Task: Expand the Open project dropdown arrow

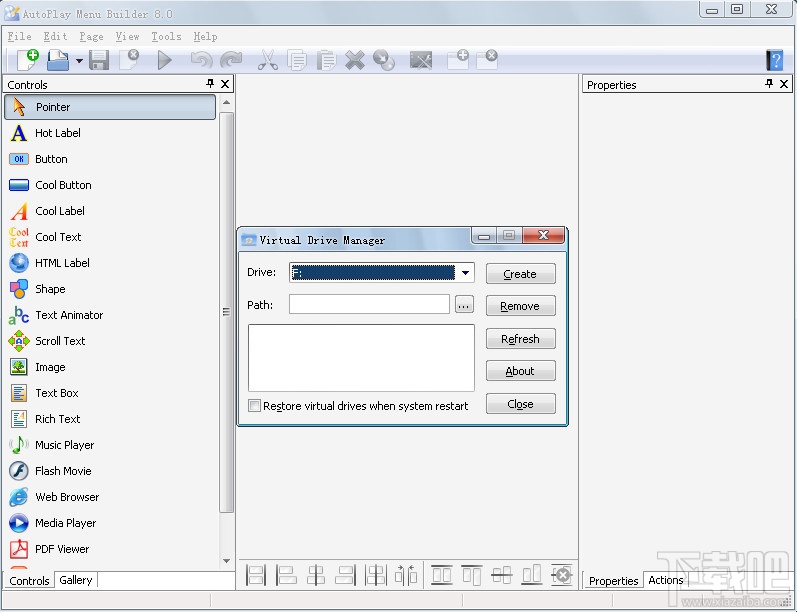Action: [79, 60]
